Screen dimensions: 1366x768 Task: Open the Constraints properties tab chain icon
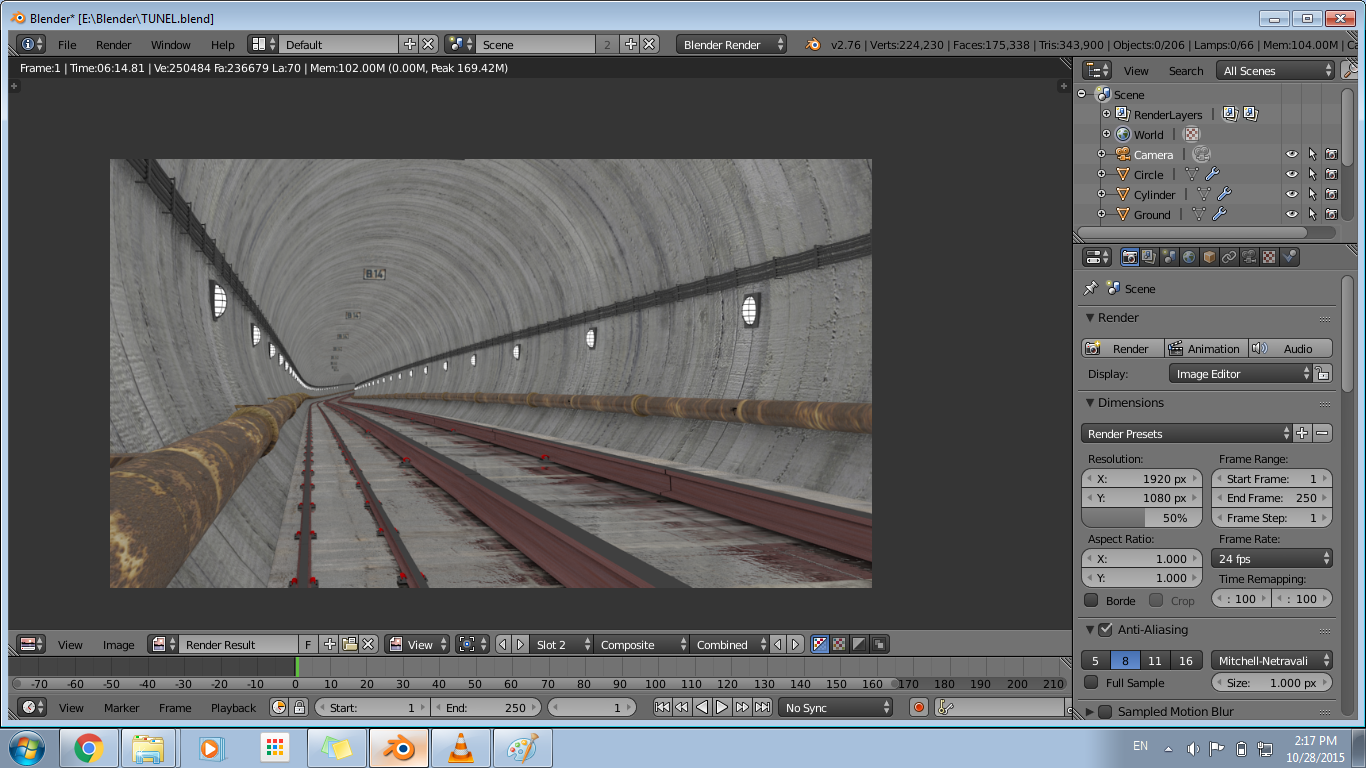[1229, 257]
